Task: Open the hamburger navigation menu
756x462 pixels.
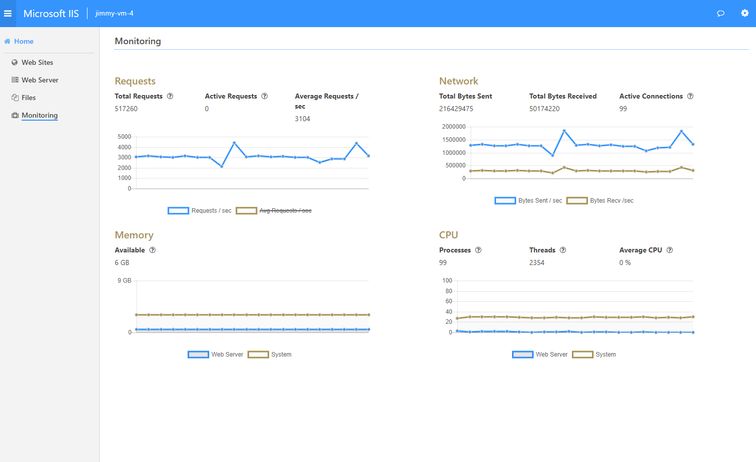Action: point(8,13)
